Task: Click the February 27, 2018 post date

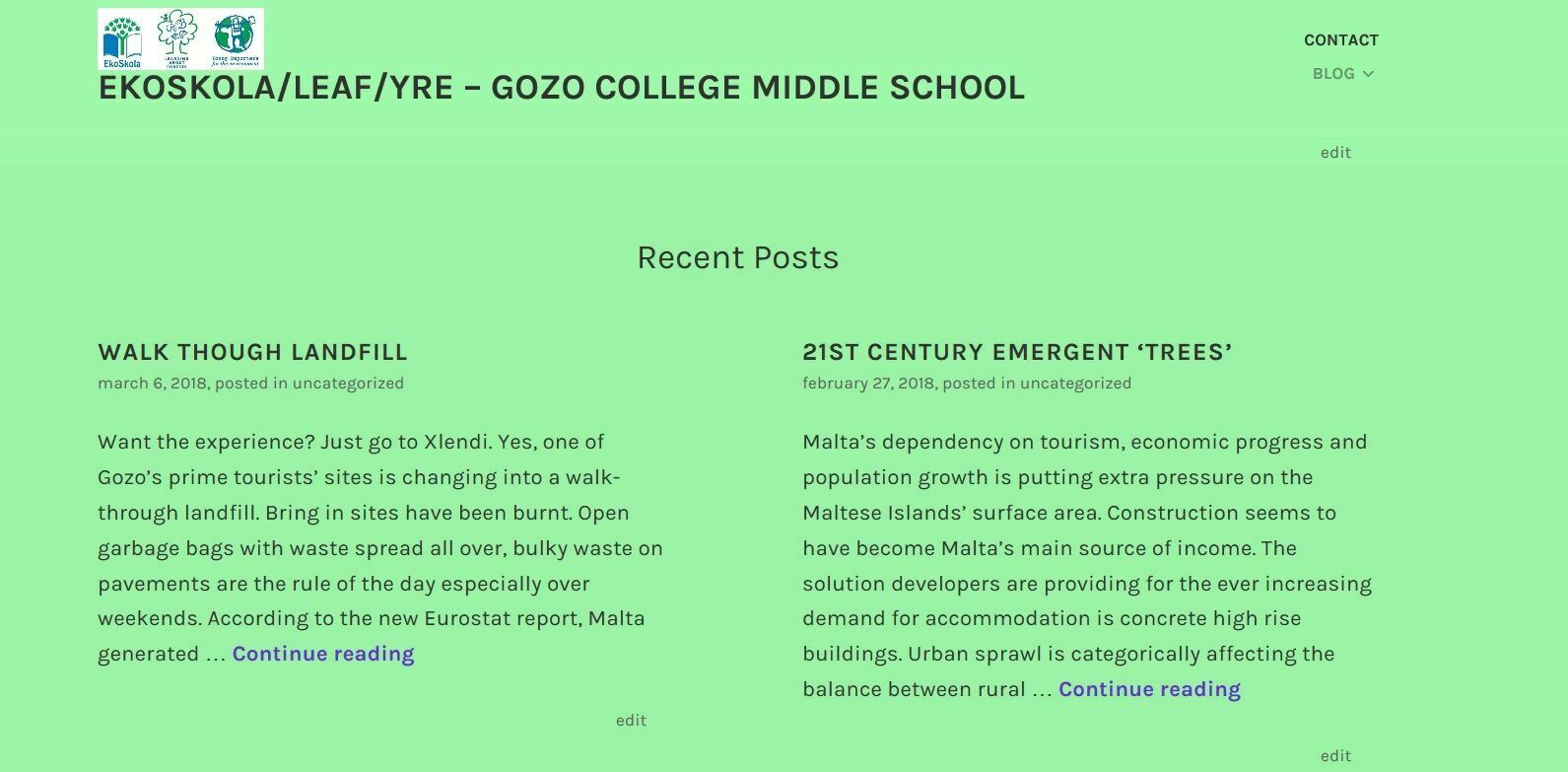Action: click(x=868, y=384)
